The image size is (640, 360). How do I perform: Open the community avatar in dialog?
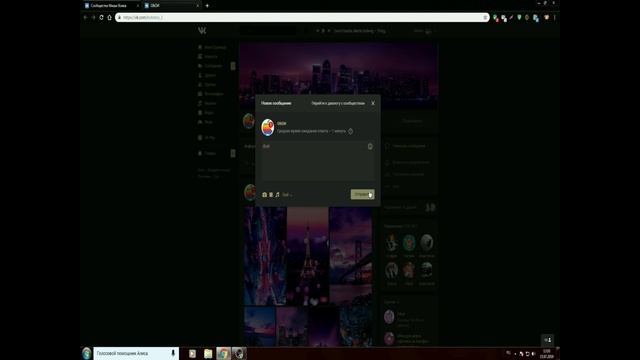268,127
